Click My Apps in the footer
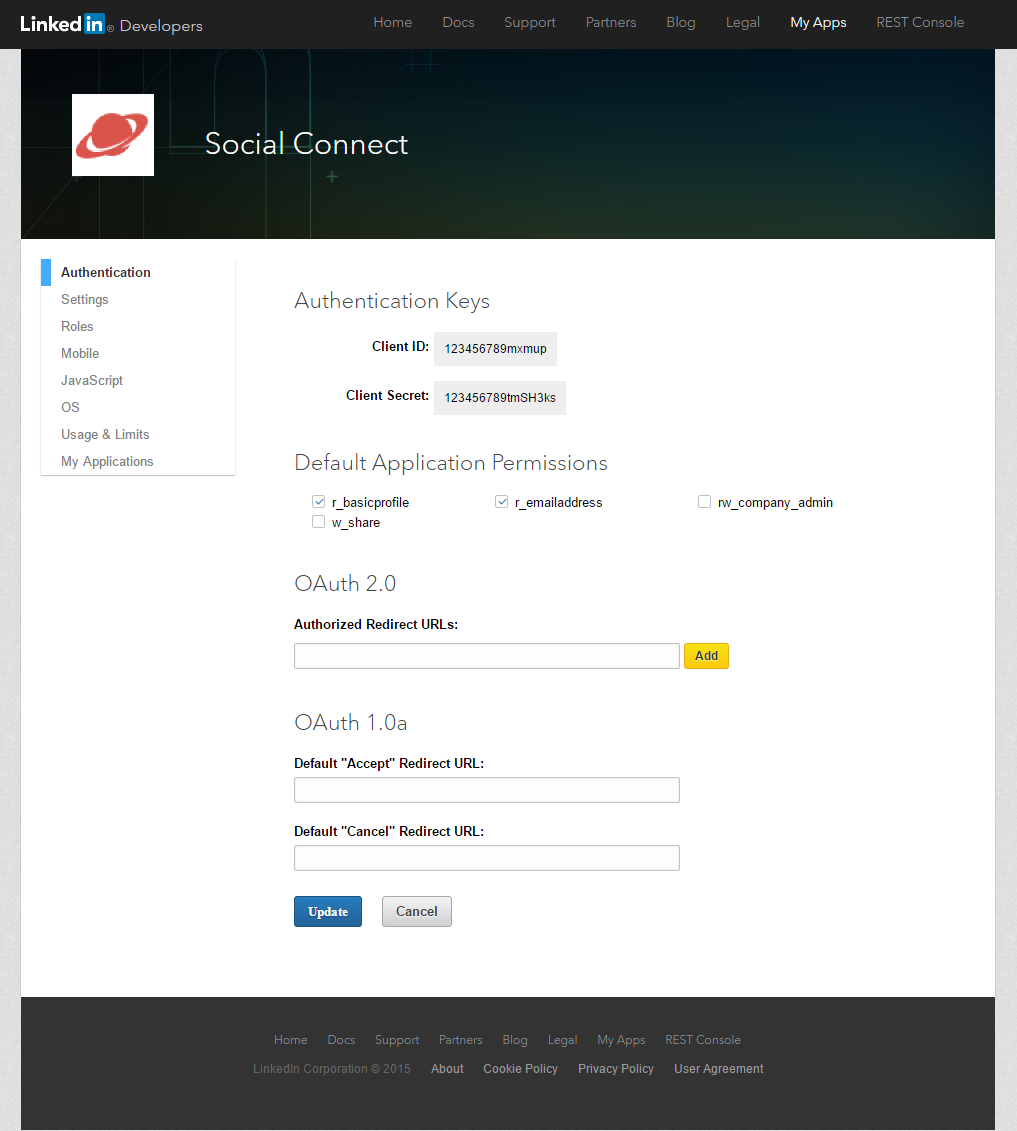1017x1131 pixels. [621, 1039]
